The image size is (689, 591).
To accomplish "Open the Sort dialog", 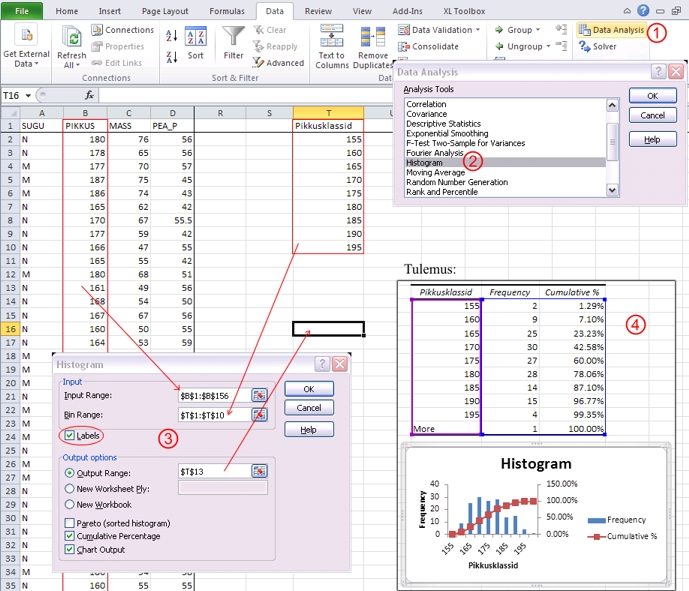I will [x=196, y=43].
